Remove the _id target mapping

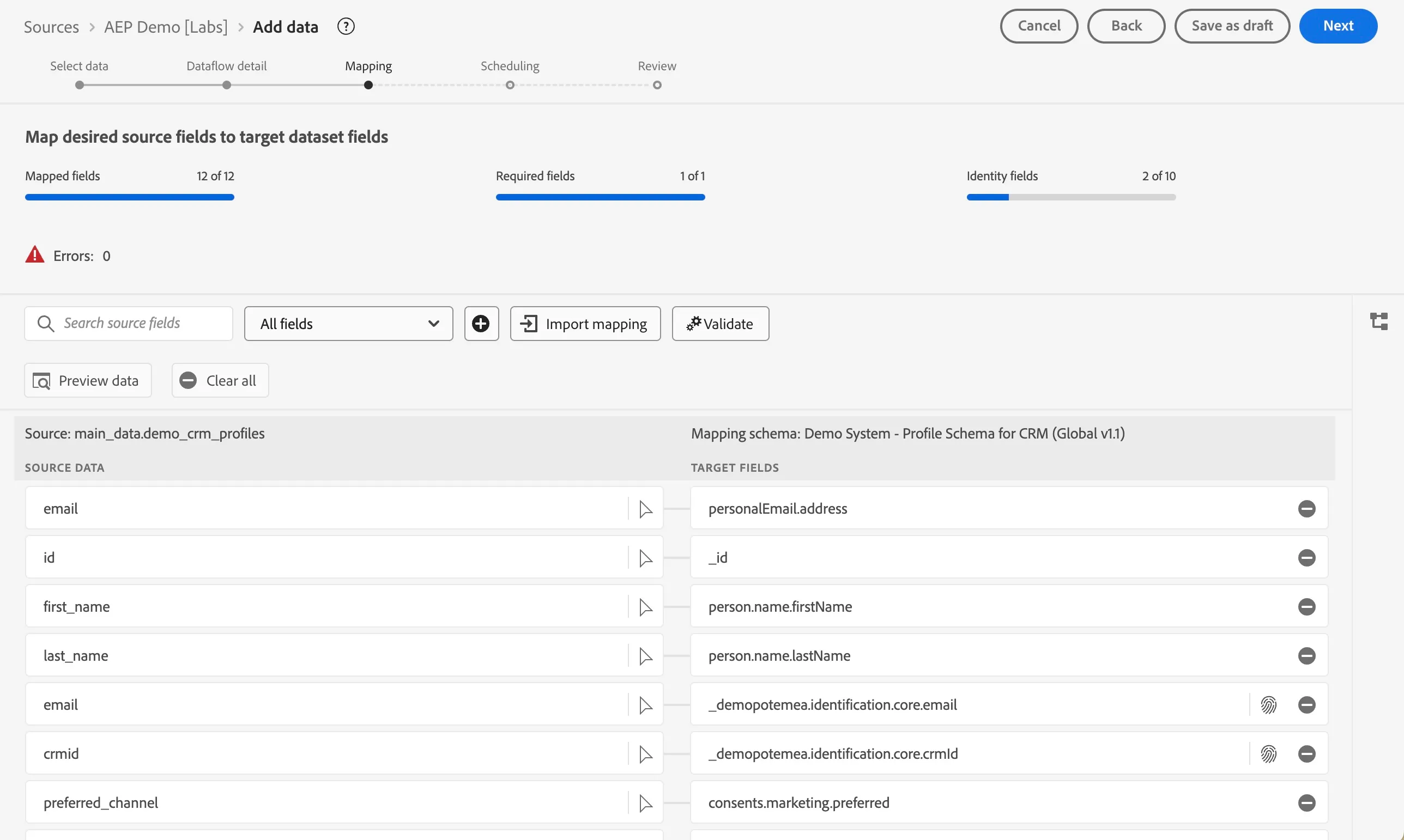click(x=1306, y=558)
